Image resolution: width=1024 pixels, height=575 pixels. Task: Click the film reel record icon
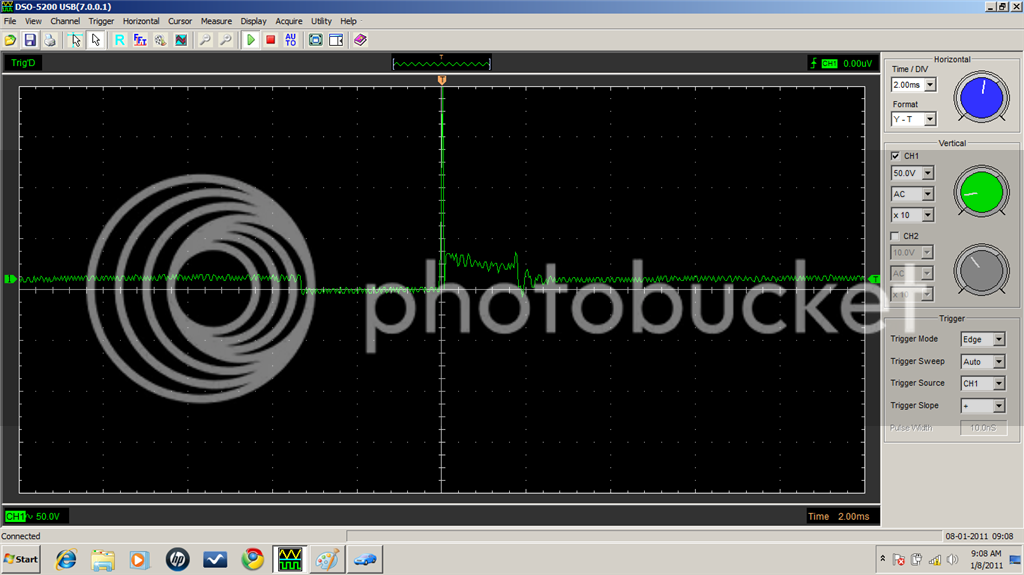coord(160,40)
